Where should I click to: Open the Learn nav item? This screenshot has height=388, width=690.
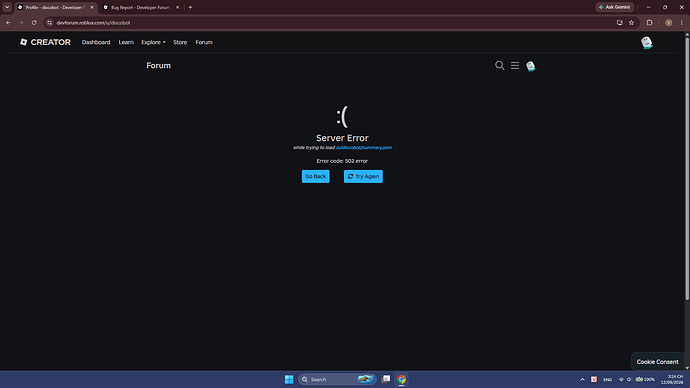[x=126, y=42]
